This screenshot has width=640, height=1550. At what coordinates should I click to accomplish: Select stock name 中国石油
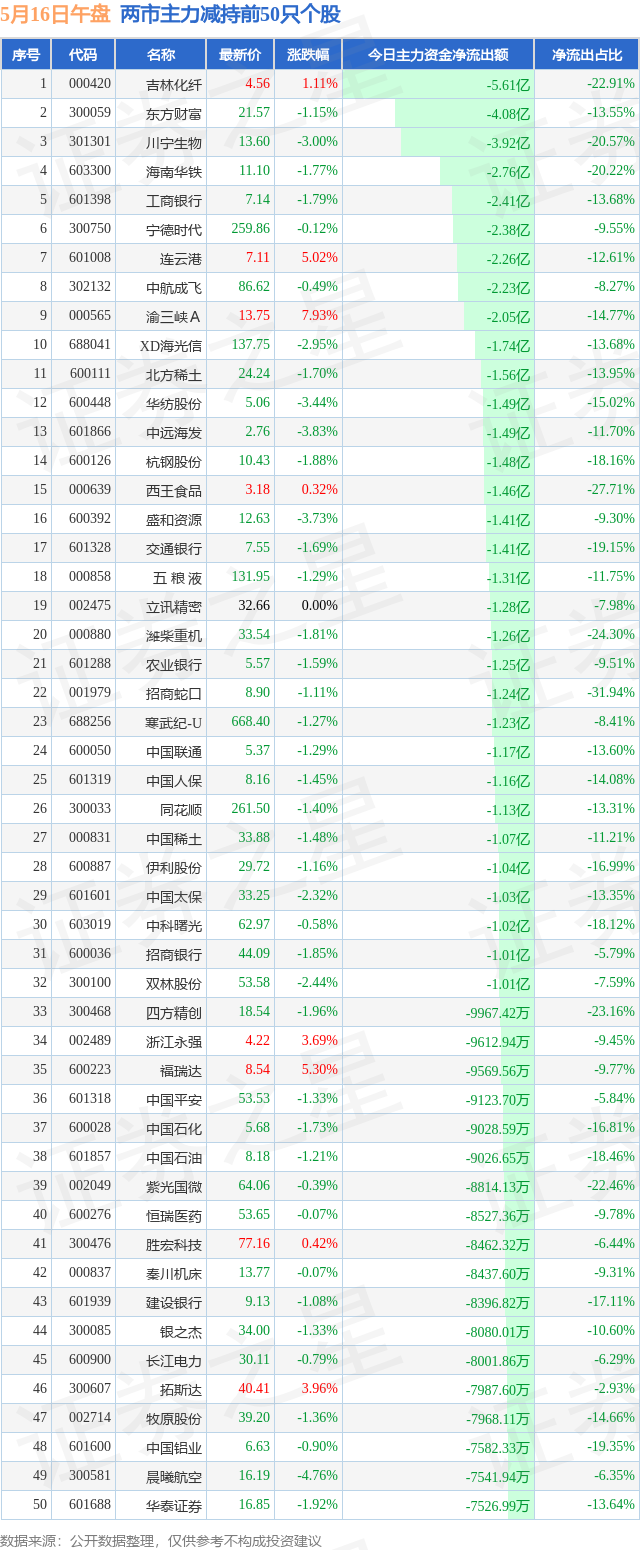click(174, 1157)
